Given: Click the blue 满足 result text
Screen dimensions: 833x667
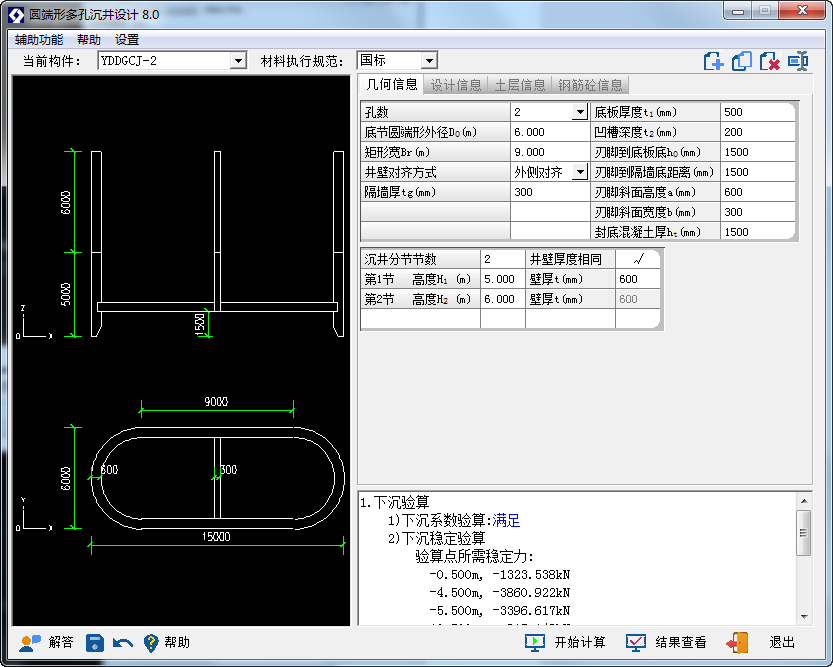Looking at the screenshot, I should 506,520.
